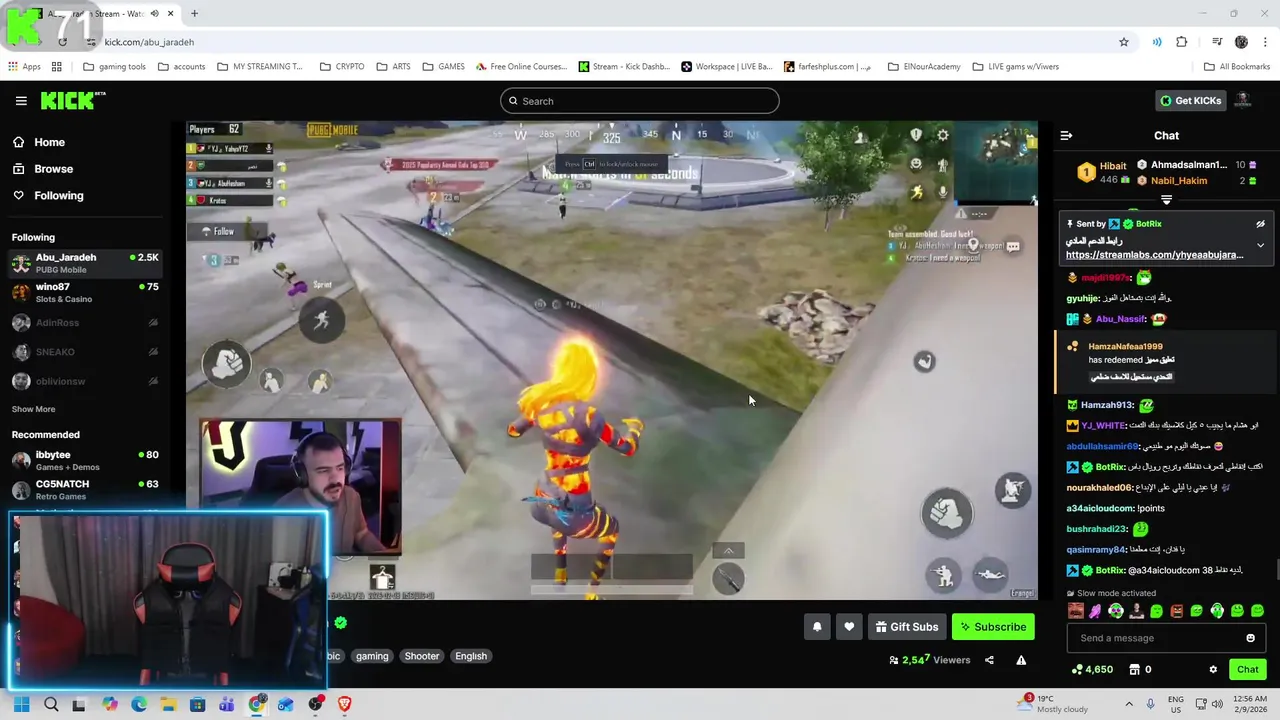This screenshot has width=1280, height=720.
Task: Share the stream via share icon
Action: tap(989, 660)
